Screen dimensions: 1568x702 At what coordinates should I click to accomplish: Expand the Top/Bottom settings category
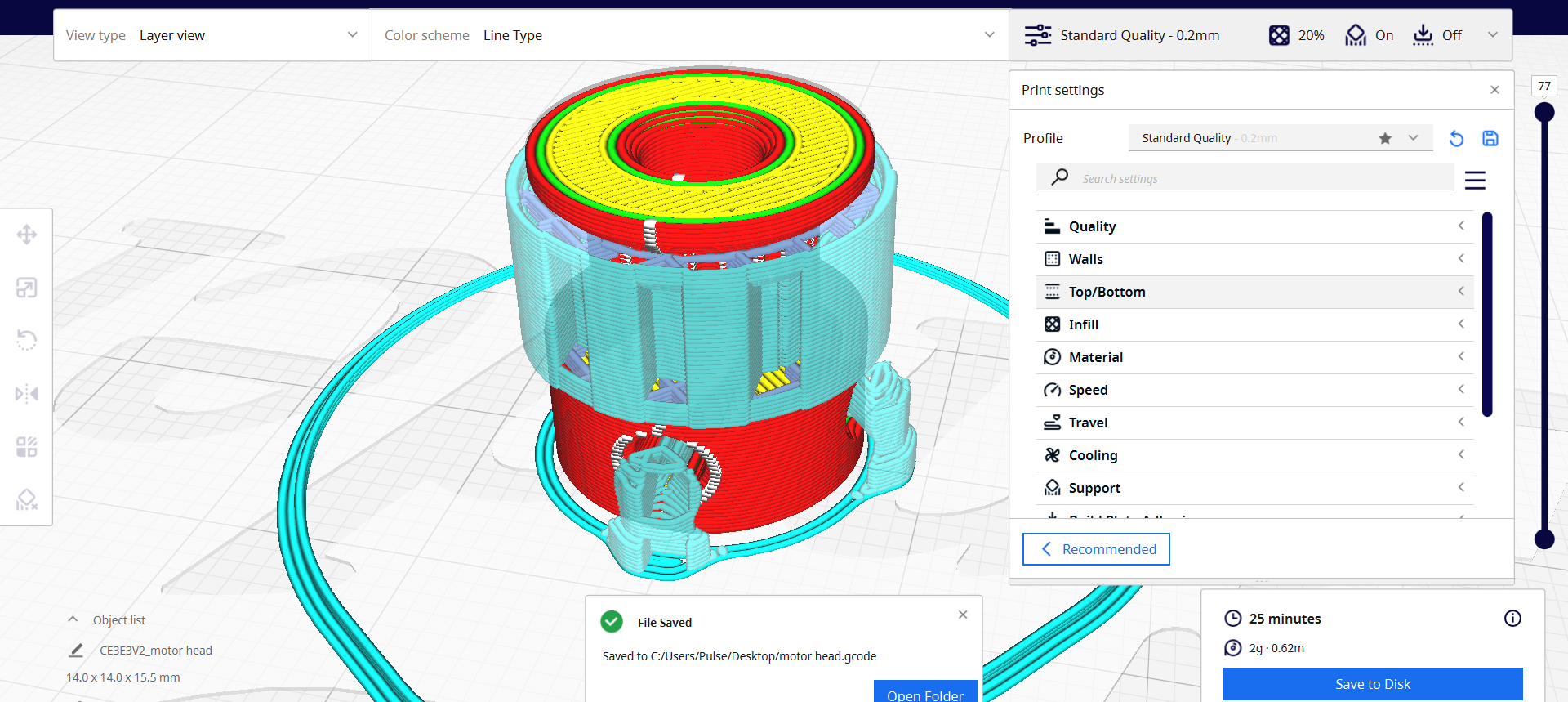pos(1254,292)
